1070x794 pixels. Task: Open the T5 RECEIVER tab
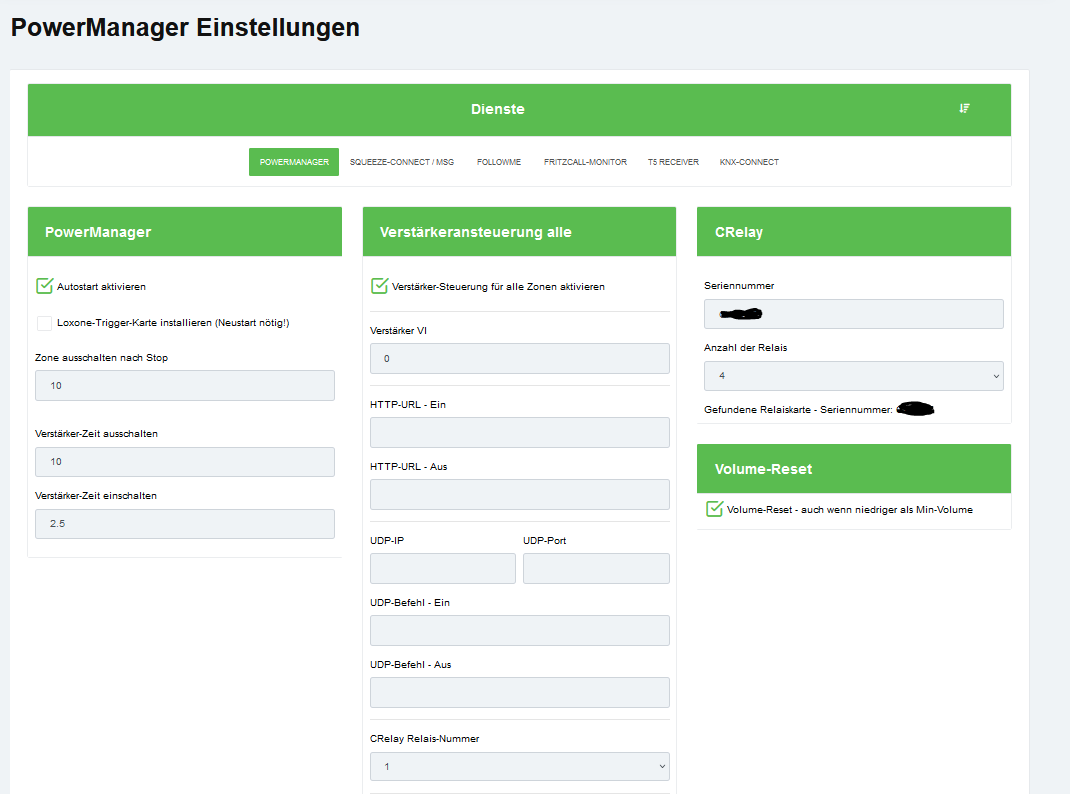[x=673, y=162]
